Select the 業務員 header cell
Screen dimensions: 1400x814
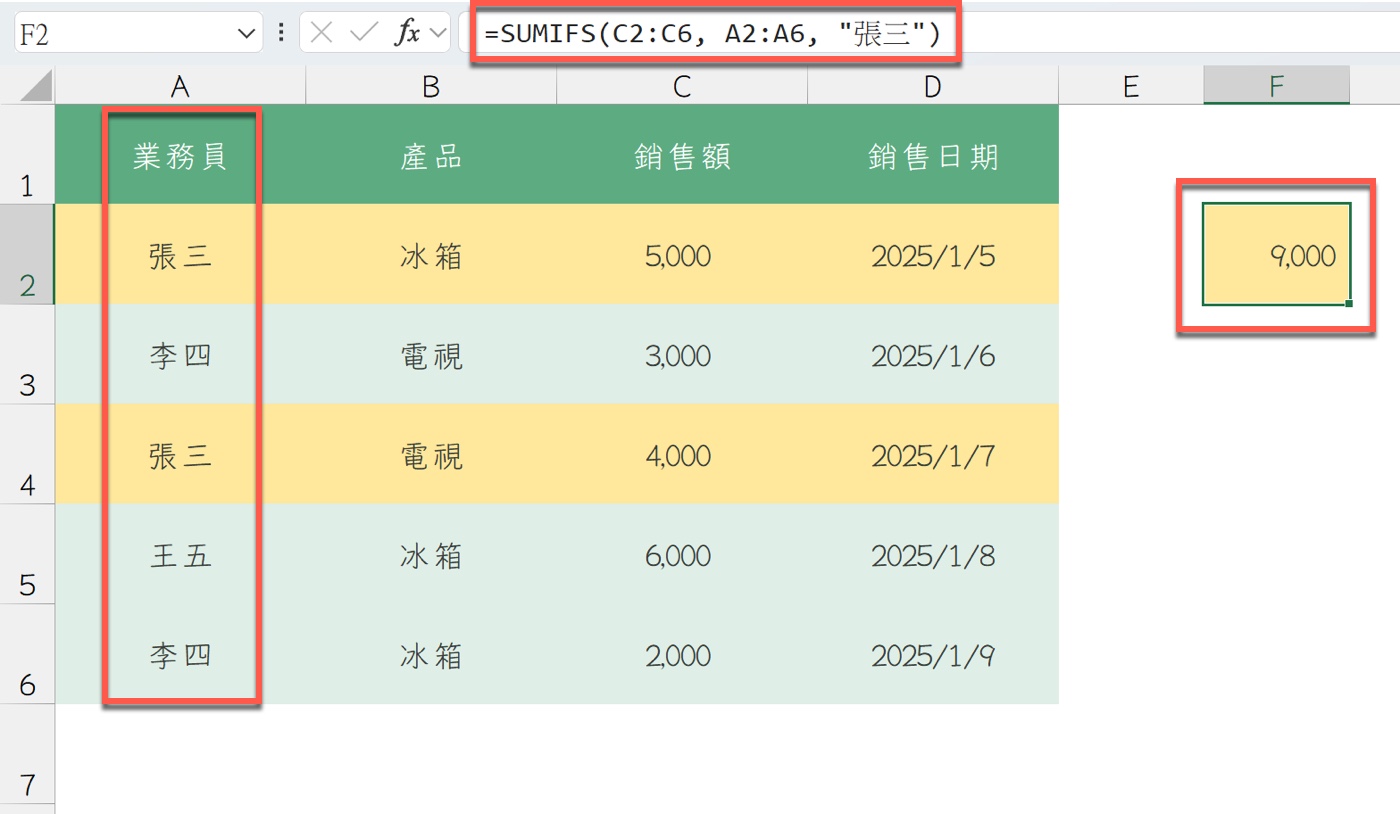point(180,155)
